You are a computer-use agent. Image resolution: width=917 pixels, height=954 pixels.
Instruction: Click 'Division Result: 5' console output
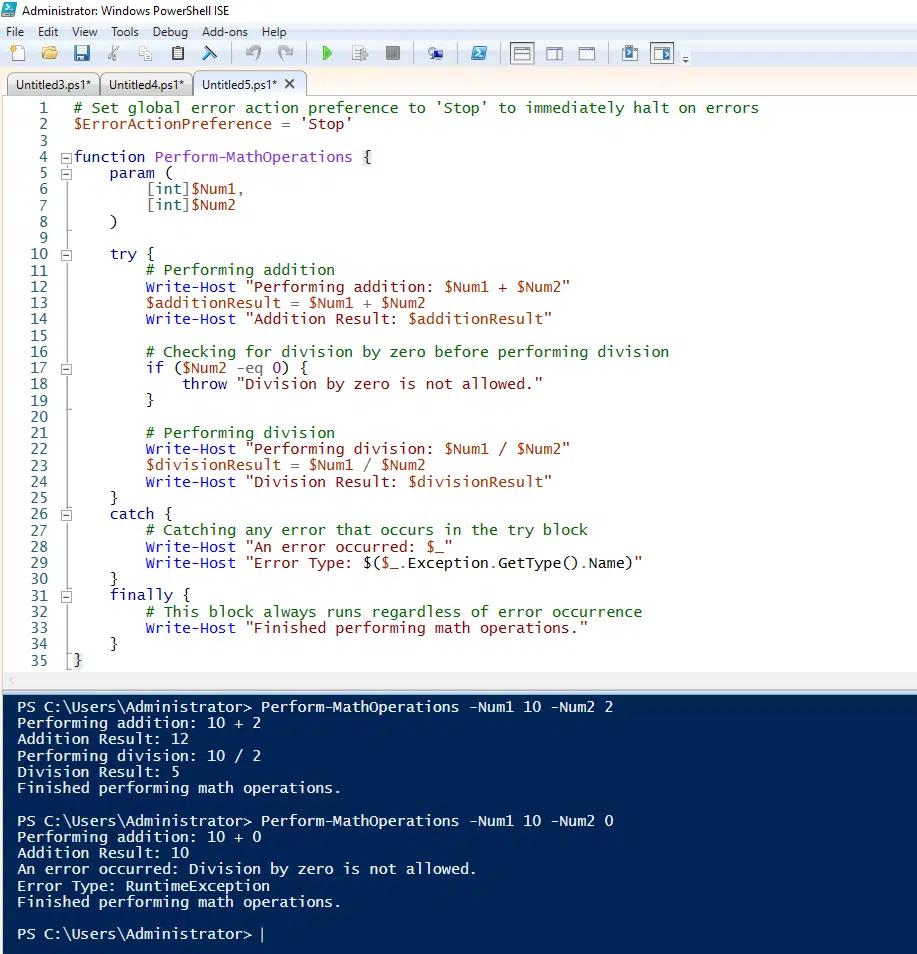point(99,772)
